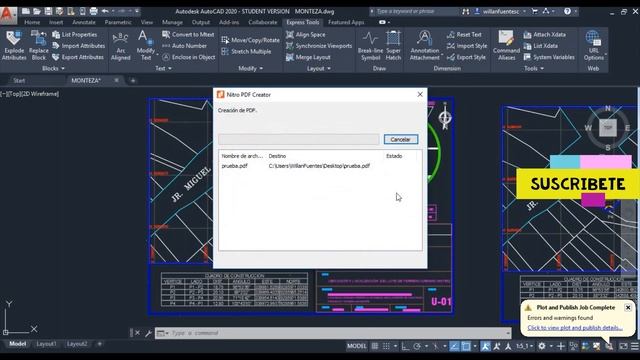The width and height of the screenshot is (640, 360).
Task: Click to view plot and publish details link
Action: pos(575,328)
